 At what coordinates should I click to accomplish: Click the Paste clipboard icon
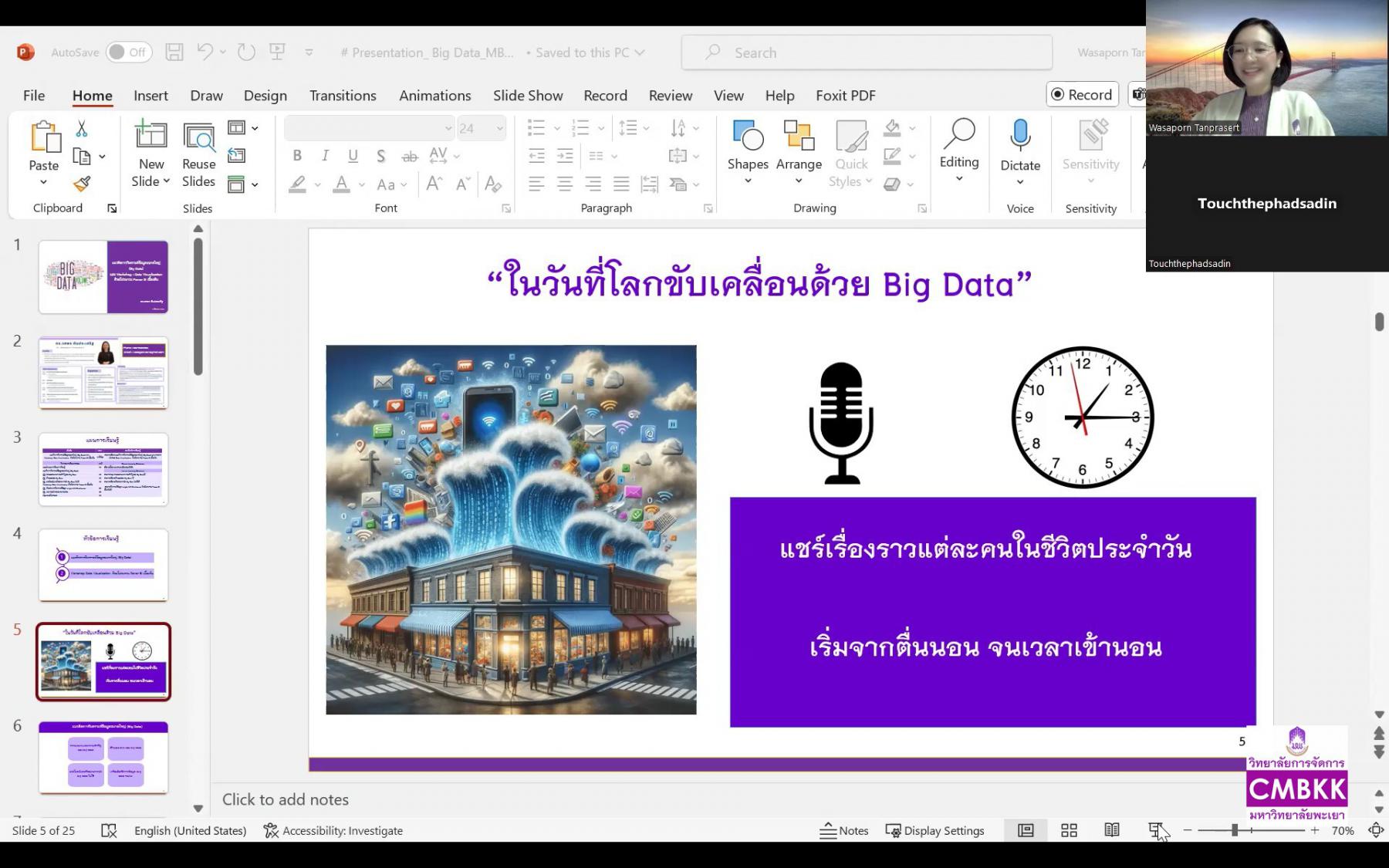click(x=44, y=137)
